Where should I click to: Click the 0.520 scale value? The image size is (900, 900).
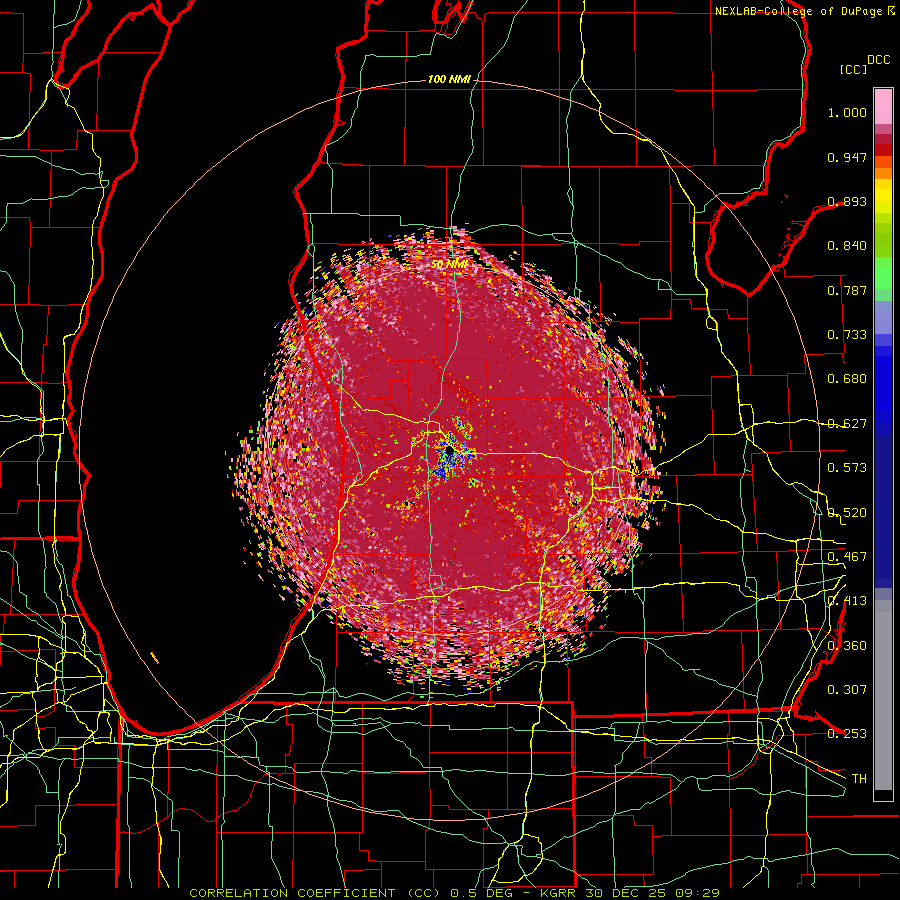847,513
